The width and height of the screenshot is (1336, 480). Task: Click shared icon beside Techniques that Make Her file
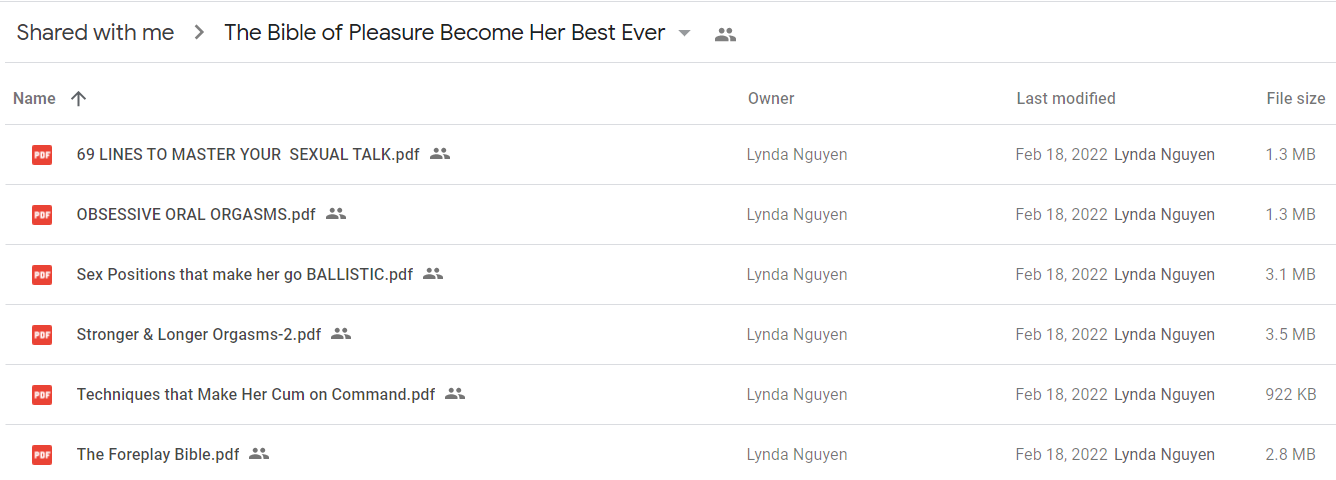tap(455, 394)
